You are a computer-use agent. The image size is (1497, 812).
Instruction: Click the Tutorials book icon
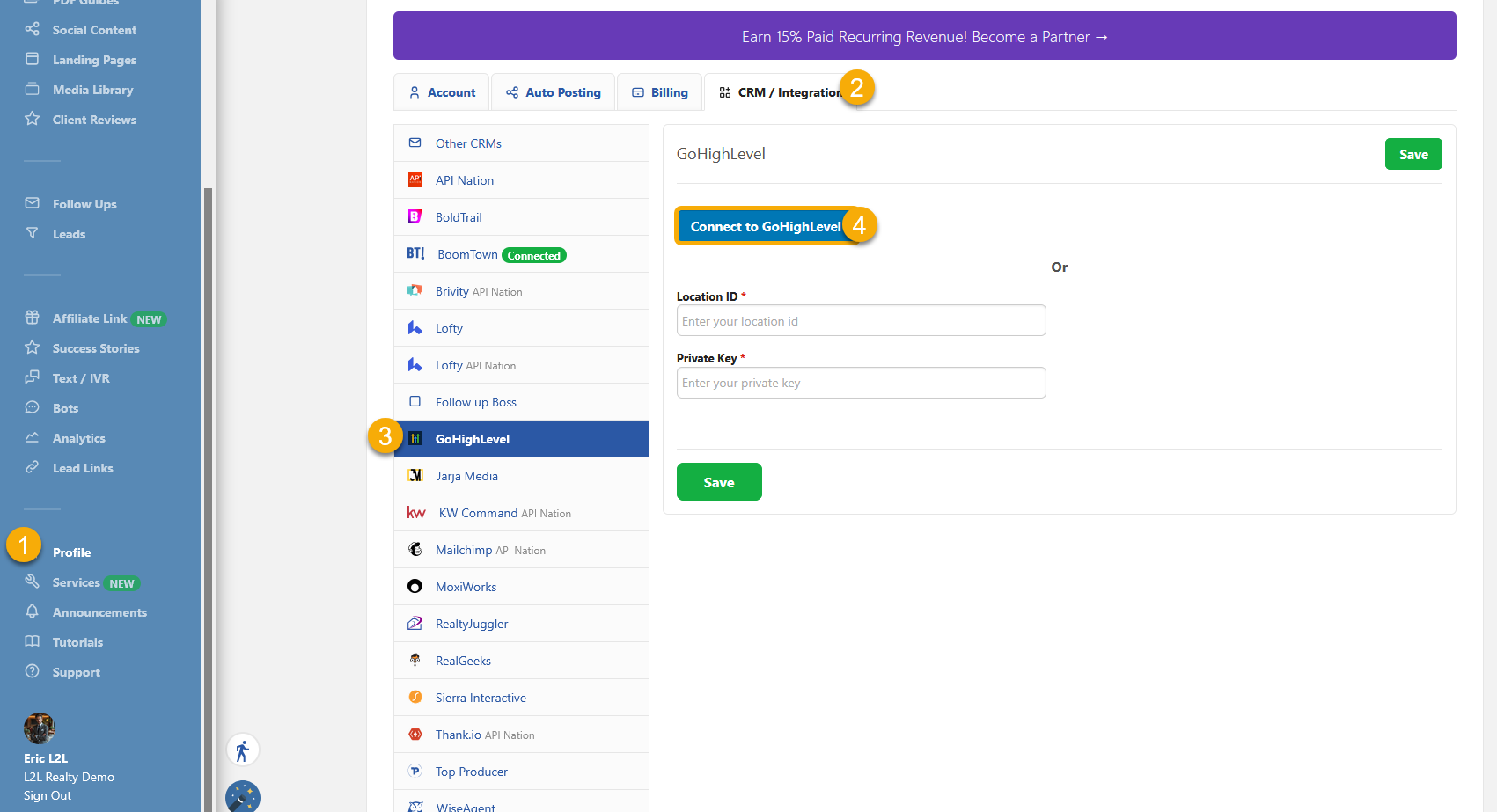33,641
